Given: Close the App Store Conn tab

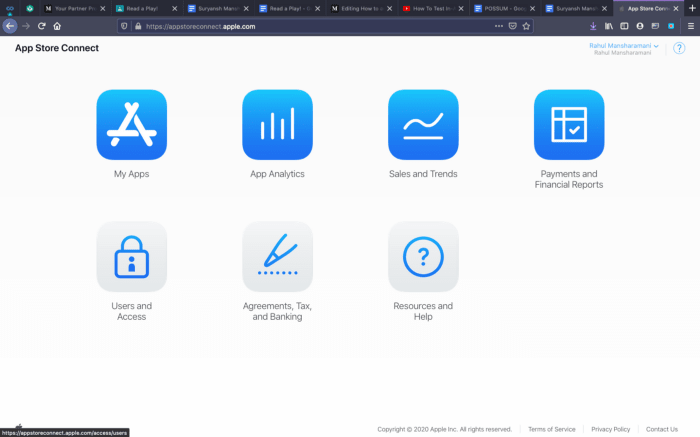Looking at the screenshot, I should coord(676,8).
